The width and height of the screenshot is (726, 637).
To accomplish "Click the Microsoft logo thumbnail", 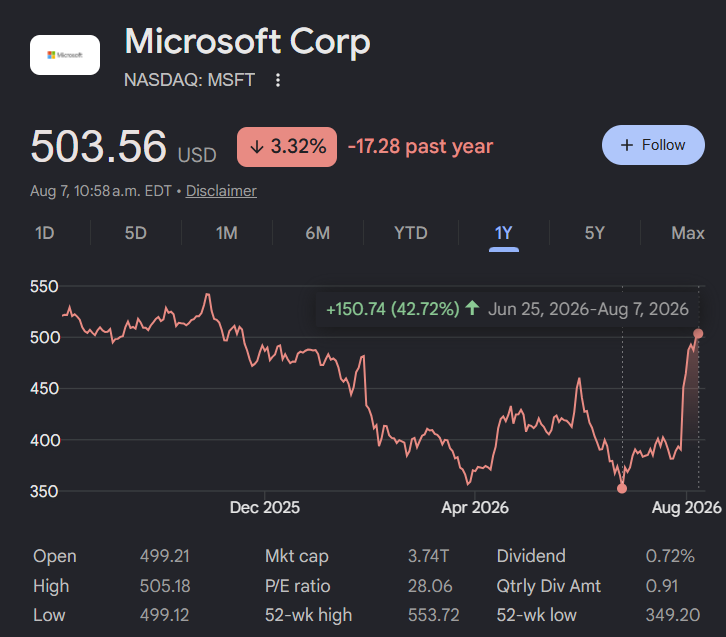I will click(65, 55).
